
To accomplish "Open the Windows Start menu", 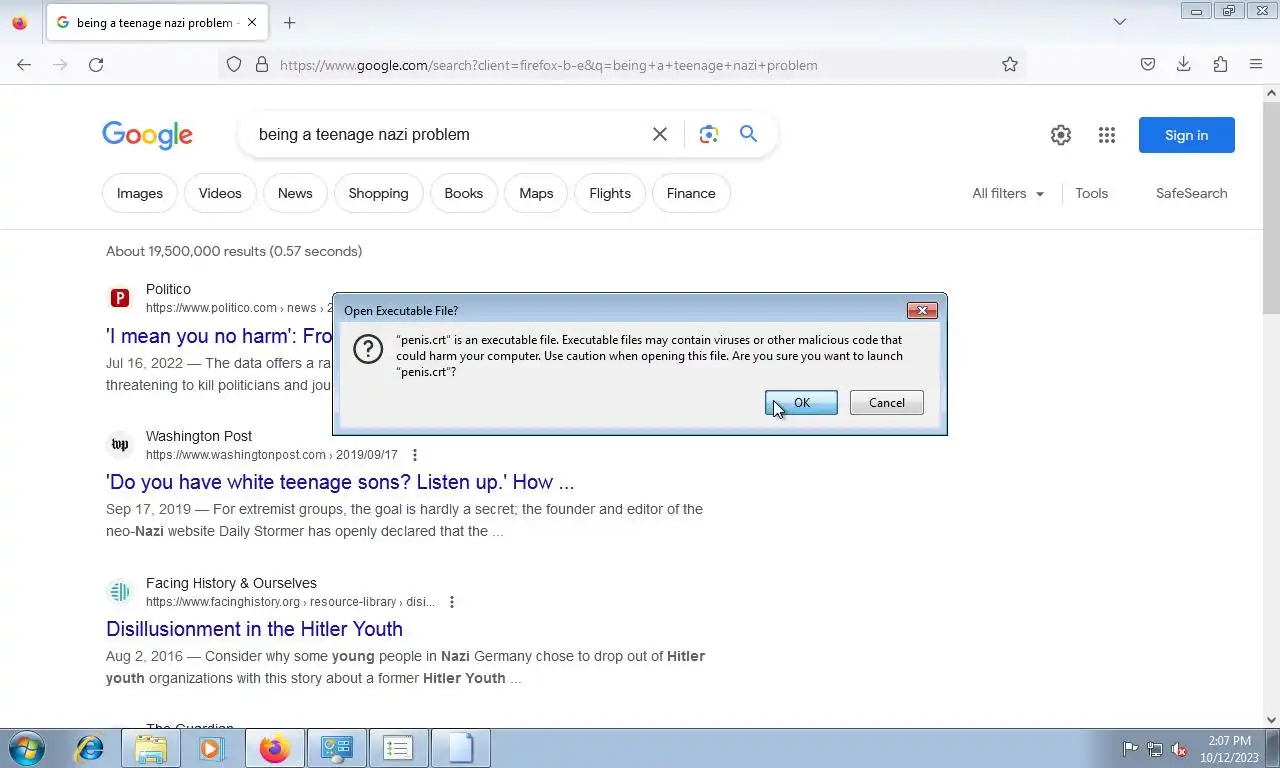I will click(27, 748).
